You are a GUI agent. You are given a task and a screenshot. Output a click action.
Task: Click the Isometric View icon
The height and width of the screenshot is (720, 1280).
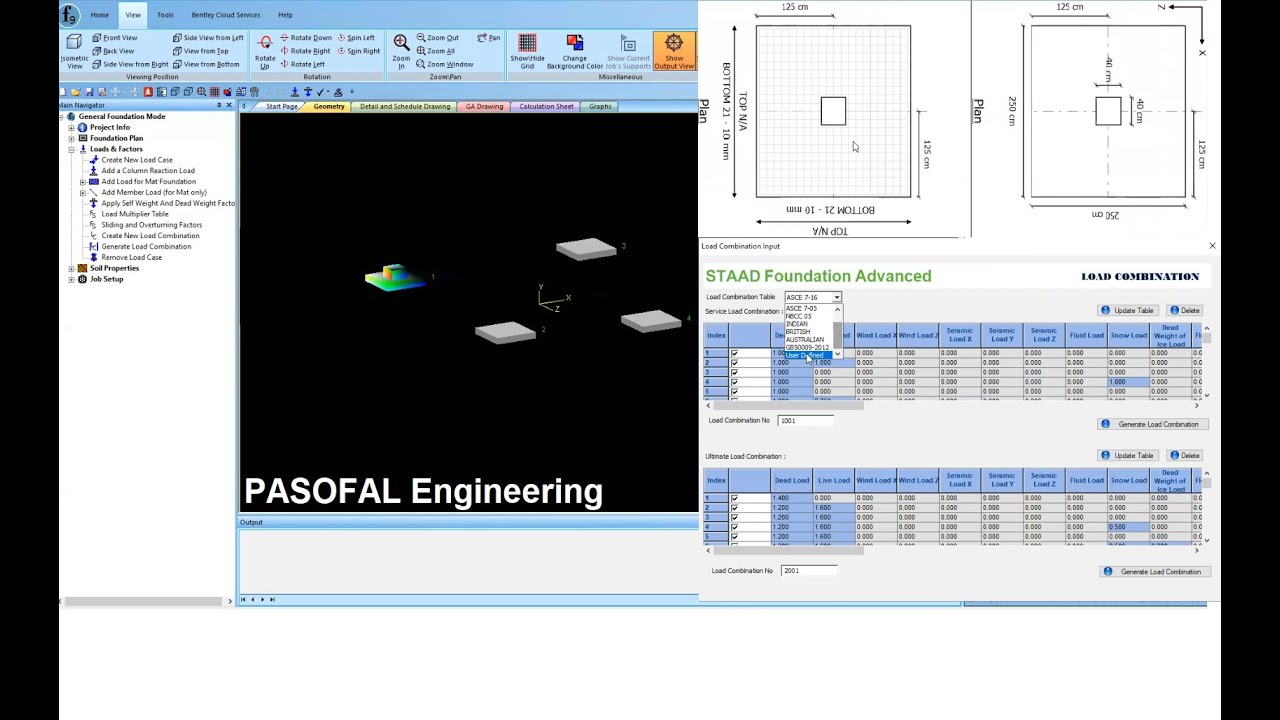(74, 42)
